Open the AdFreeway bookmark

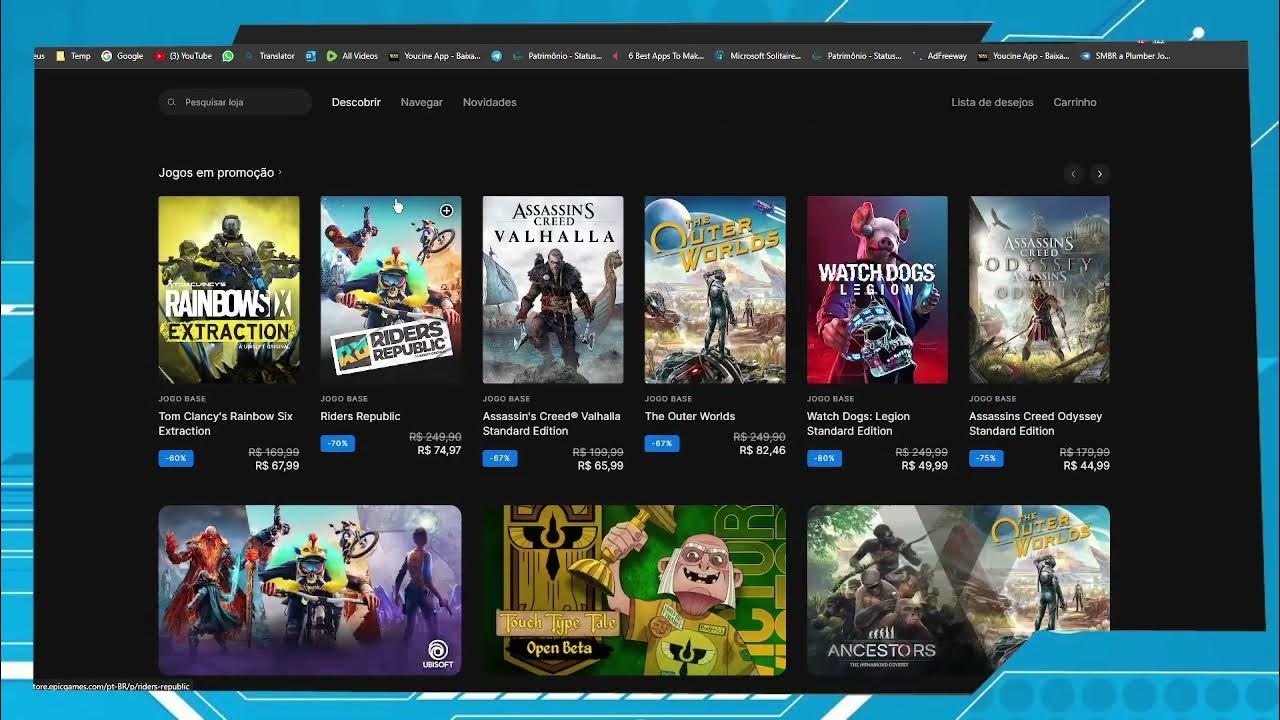click(940, 56)
